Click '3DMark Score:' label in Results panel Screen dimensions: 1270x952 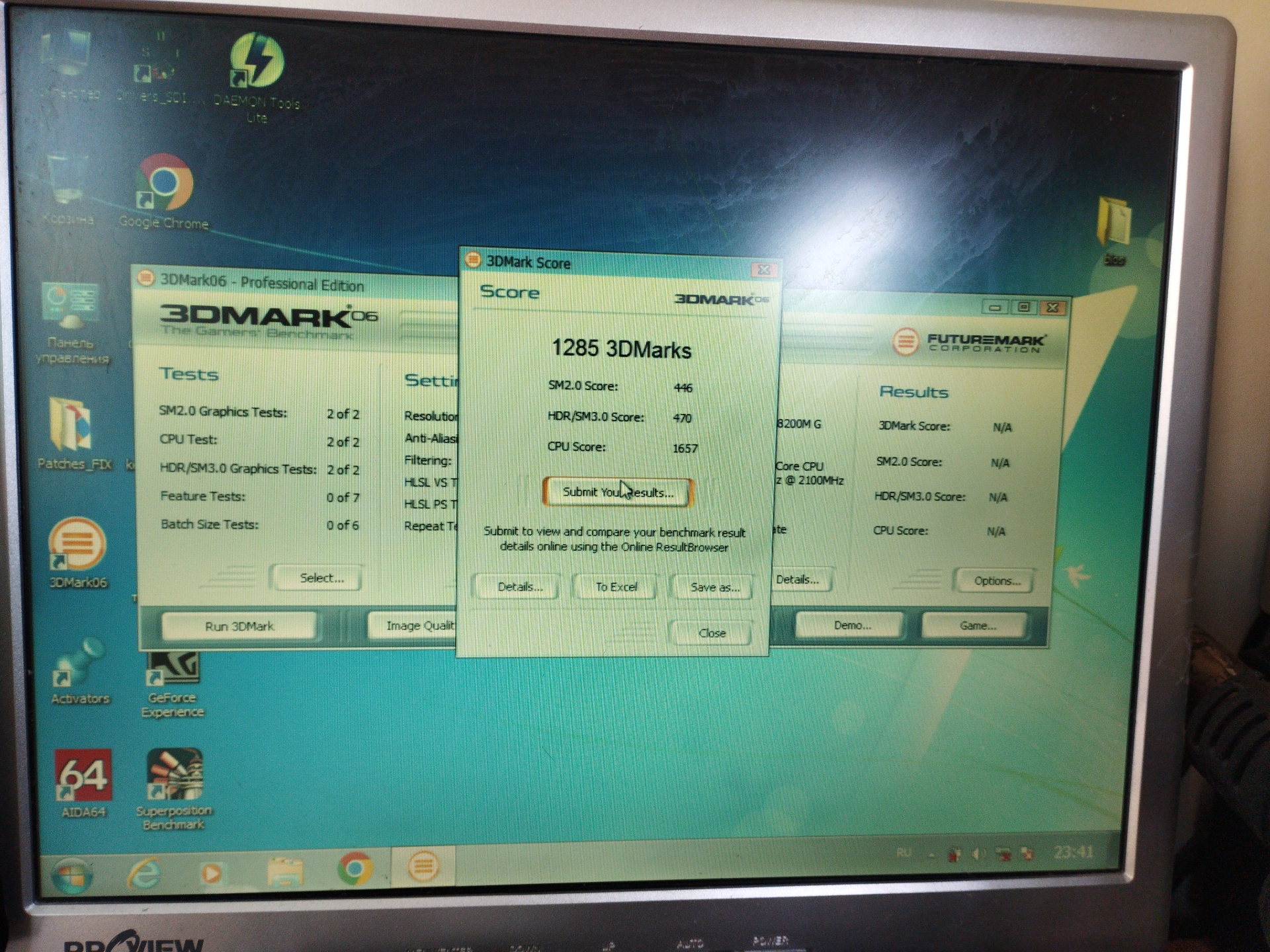coord(913,426)
